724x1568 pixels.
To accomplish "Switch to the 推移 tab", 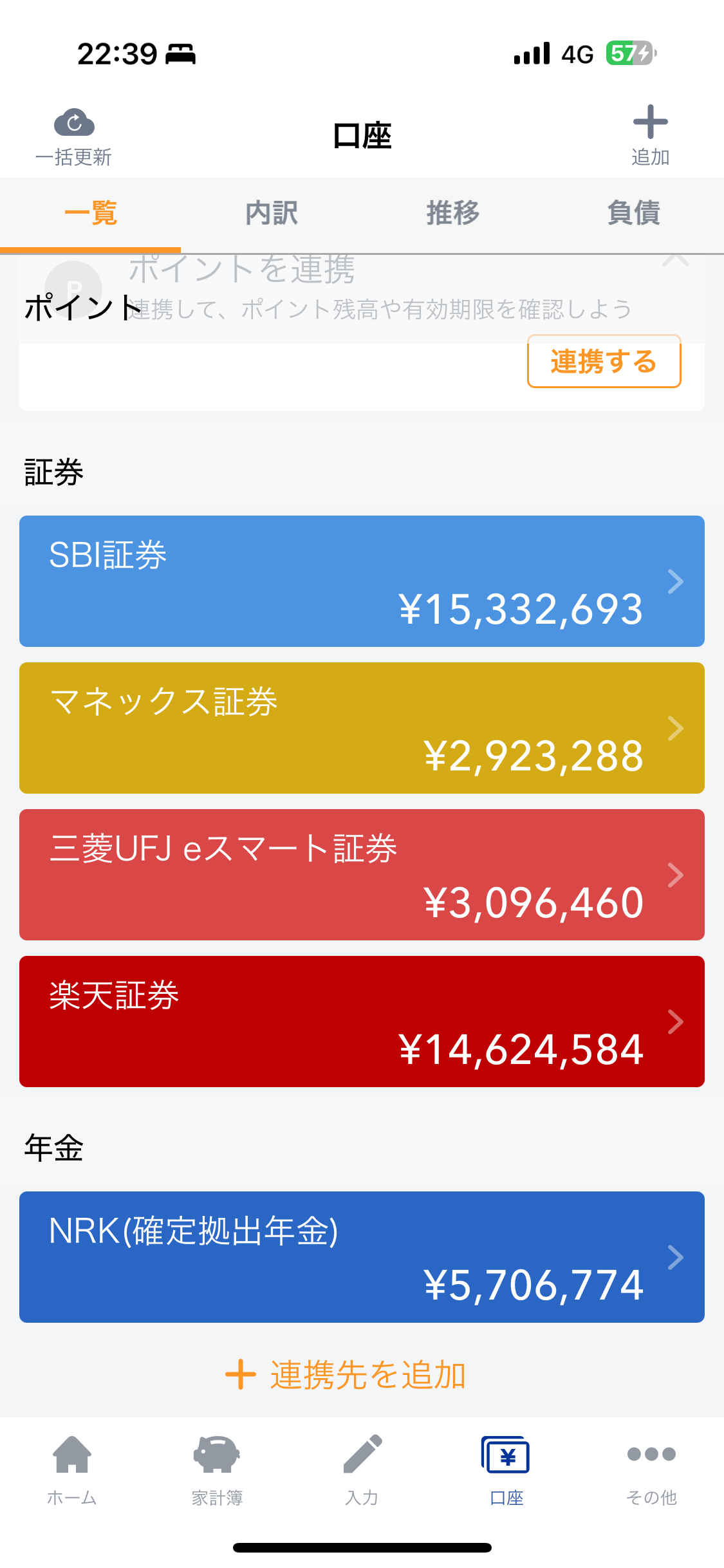I will 452,213.
